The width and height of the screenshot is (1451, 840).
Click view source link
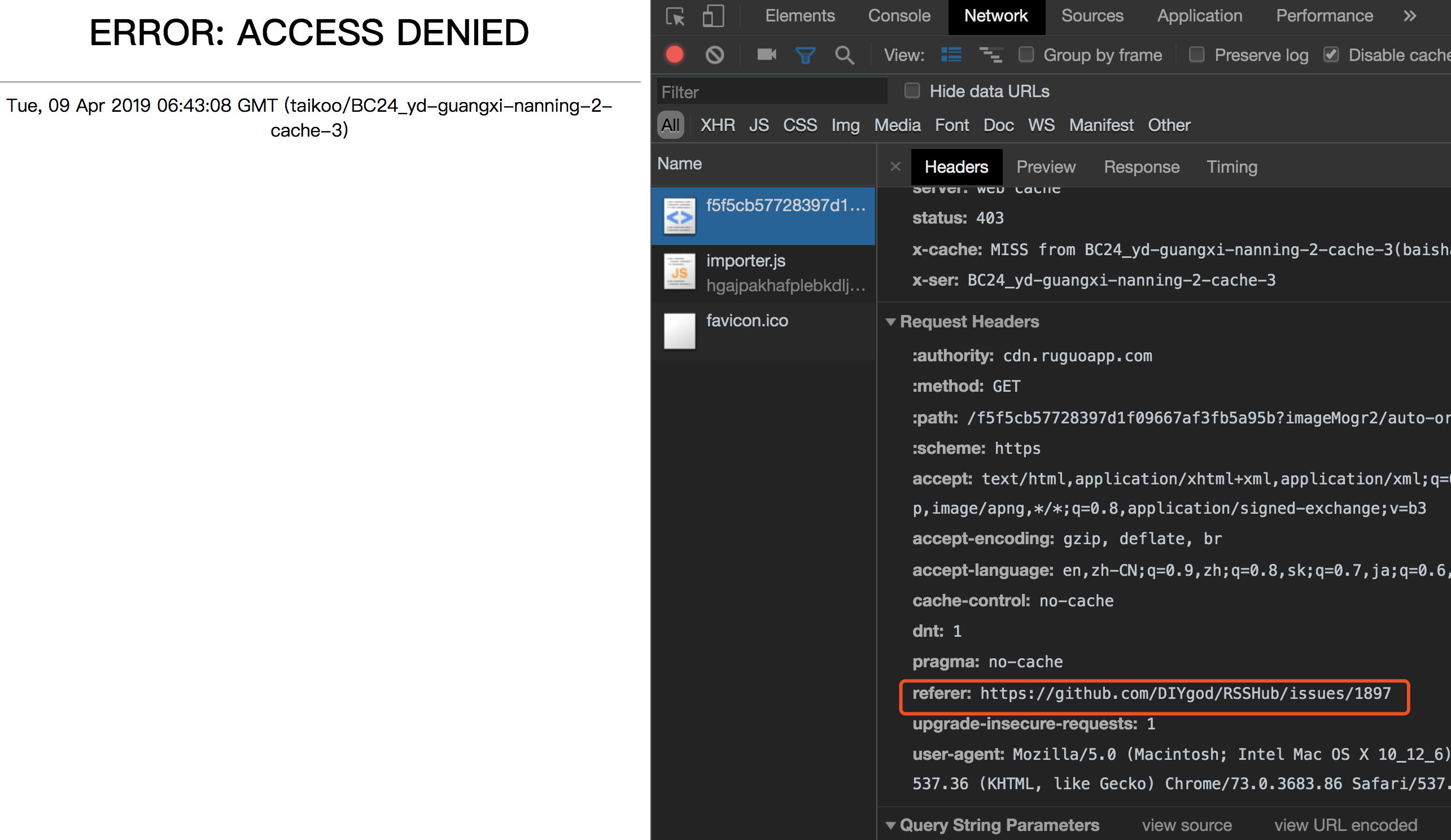[x=1187, y=826]
